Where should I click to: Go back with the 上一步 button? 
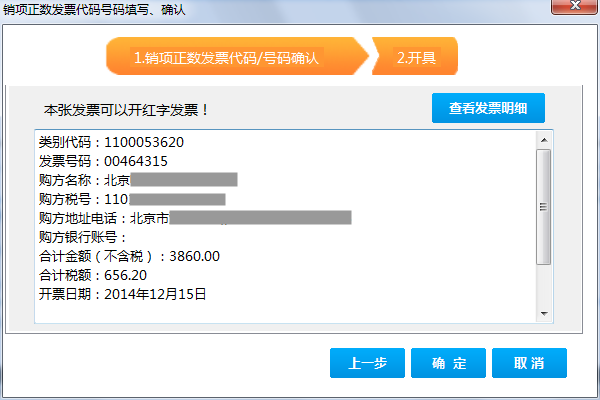[x=367, y=363]
